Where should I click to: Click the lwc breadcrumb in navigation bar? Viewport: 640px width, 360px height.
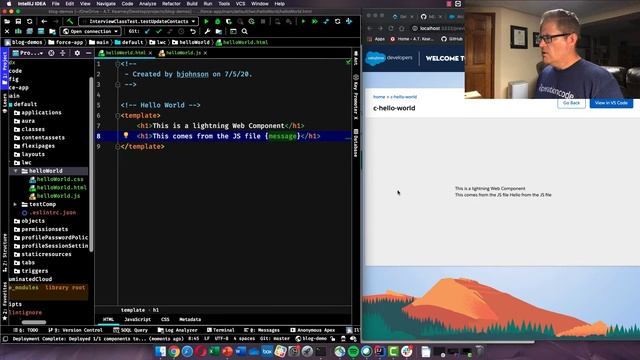(158, 42)
